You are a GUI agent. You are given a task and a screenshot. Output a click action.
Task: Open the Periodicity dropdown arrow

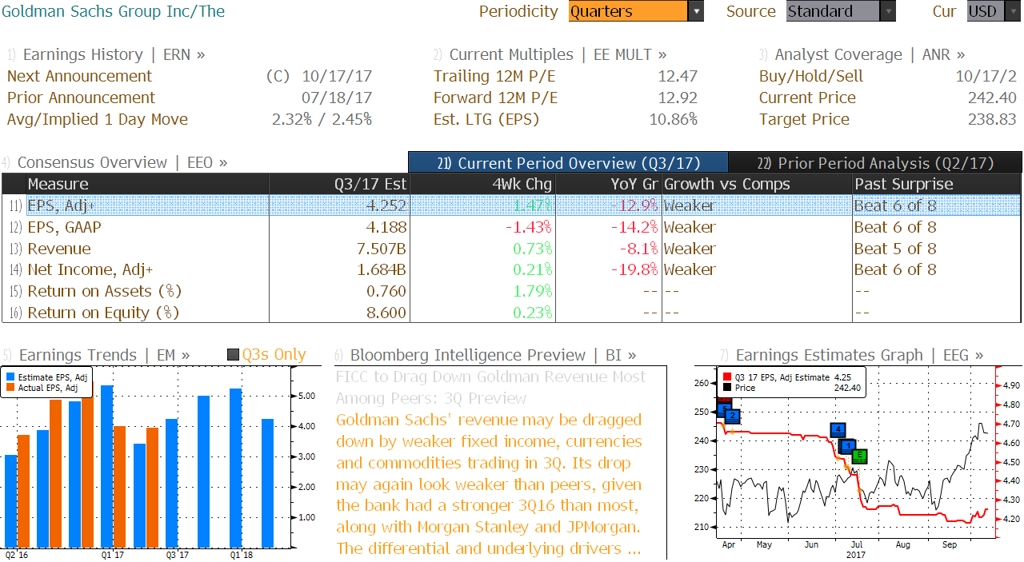(x=696, y=11)
